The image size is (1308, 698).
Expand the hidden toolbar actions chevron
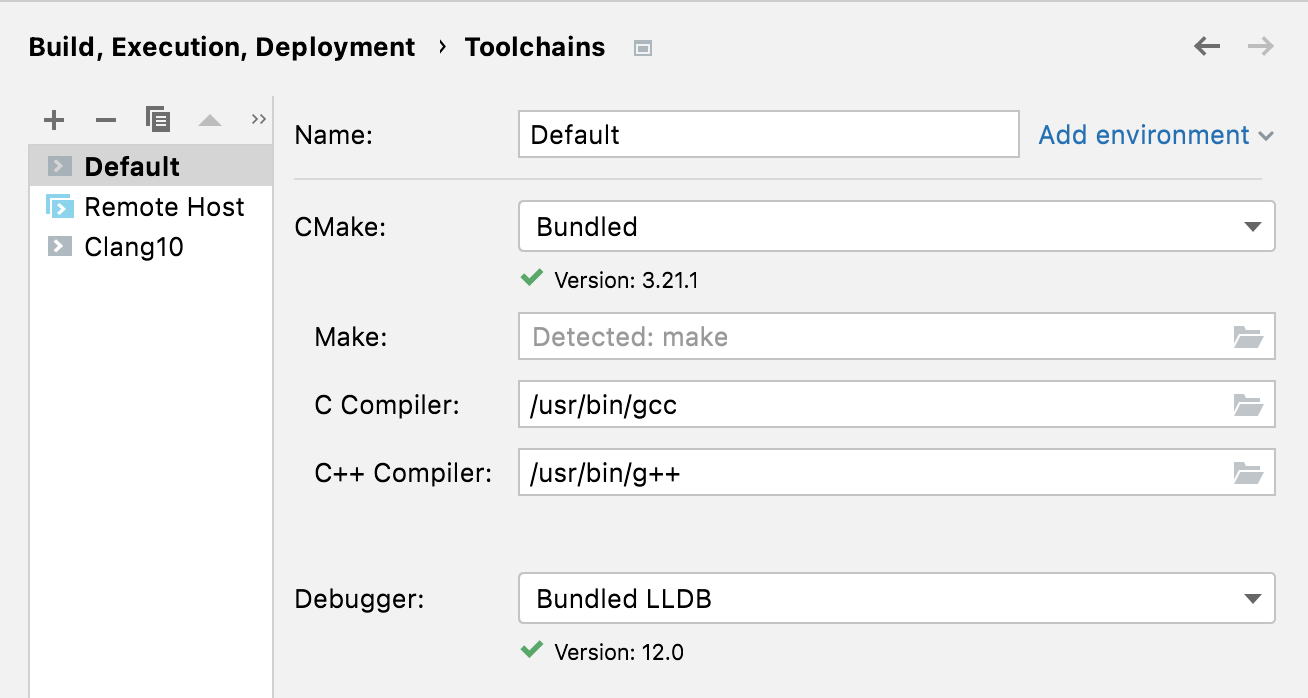258,118
